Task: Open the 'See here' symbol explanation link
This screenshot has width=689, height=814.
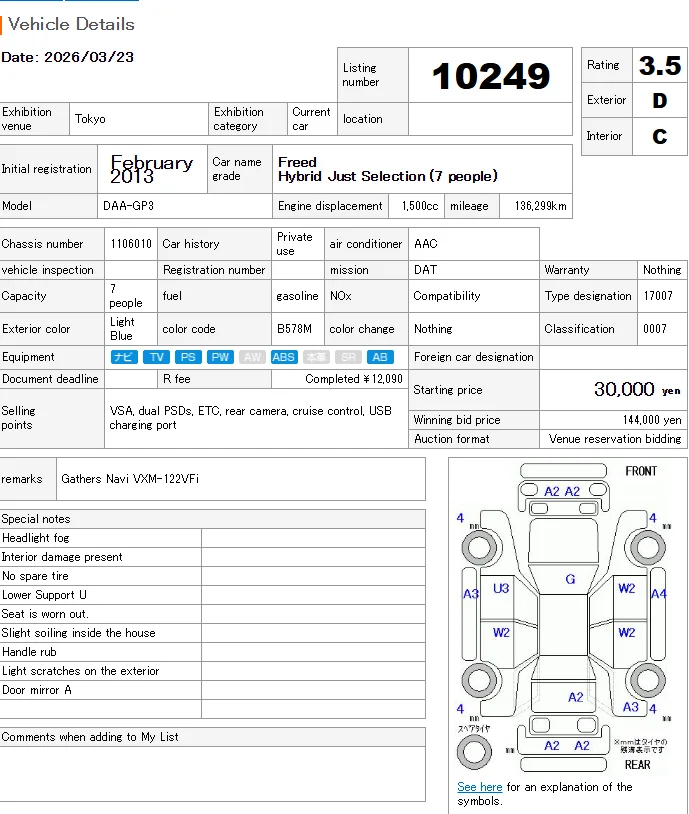Action: tap(479, 787)
